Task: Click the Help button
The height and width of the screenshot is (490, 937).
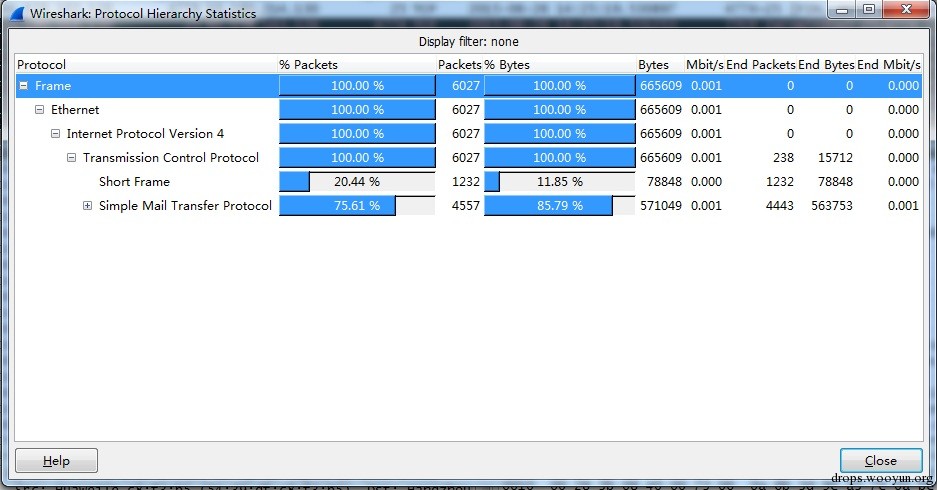Action: coord(56,461)
